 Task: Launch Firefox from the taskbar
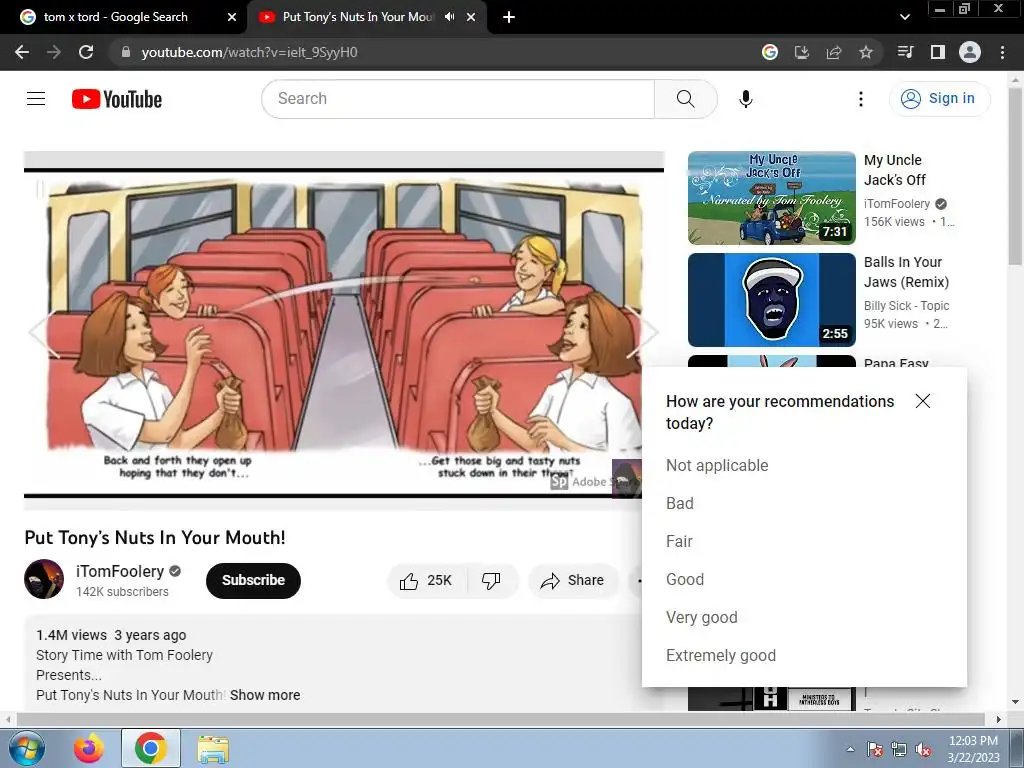[x=88, y=748]
